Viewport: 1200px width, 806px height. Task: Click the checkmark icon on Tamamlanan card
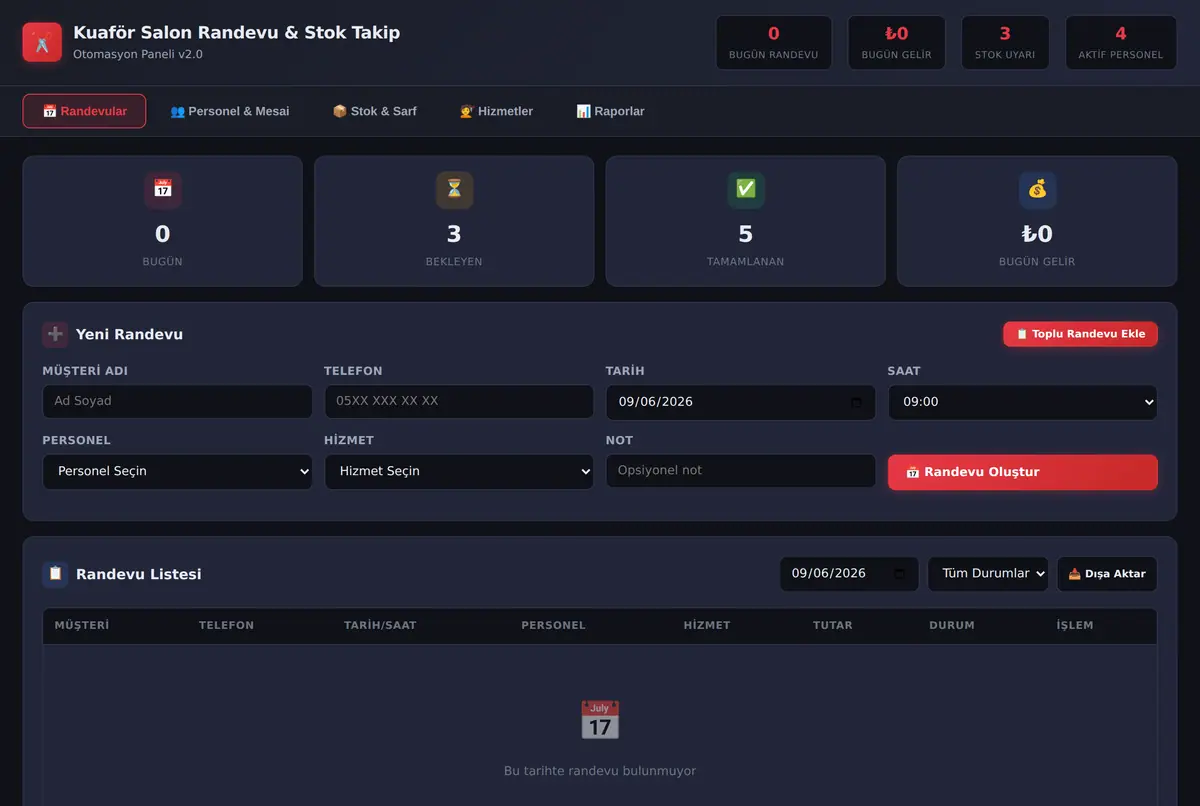[746, 189]
